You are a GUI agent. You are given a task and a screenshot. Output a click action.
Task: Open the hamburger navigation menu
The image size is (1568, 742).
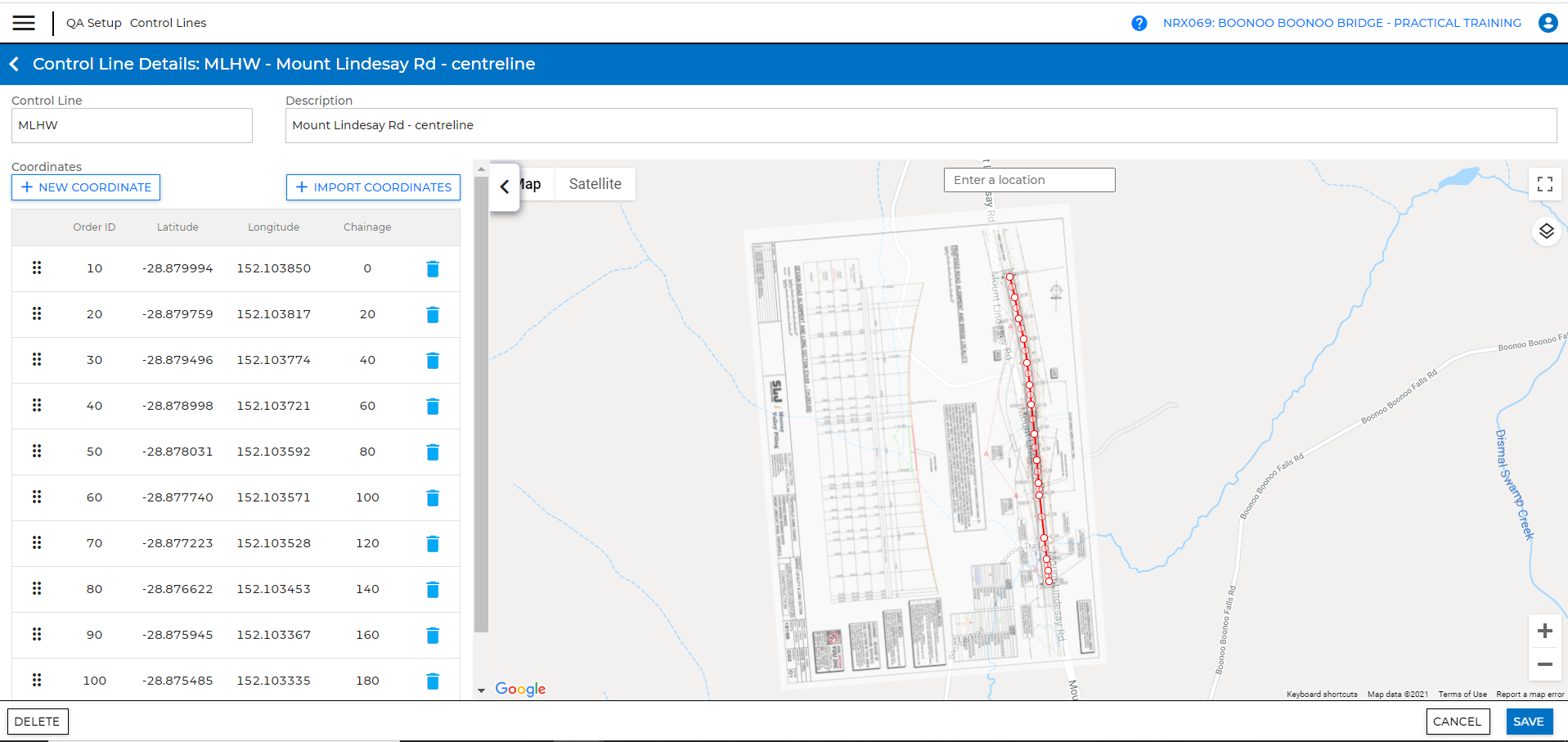pos(24,23)
